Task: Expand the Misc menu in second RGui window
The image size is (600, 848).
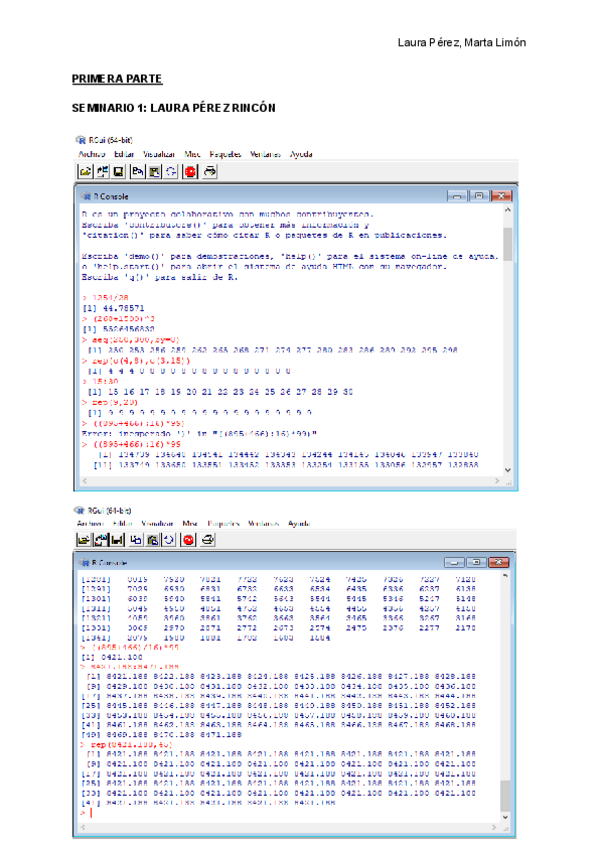Action: point(190,523)
